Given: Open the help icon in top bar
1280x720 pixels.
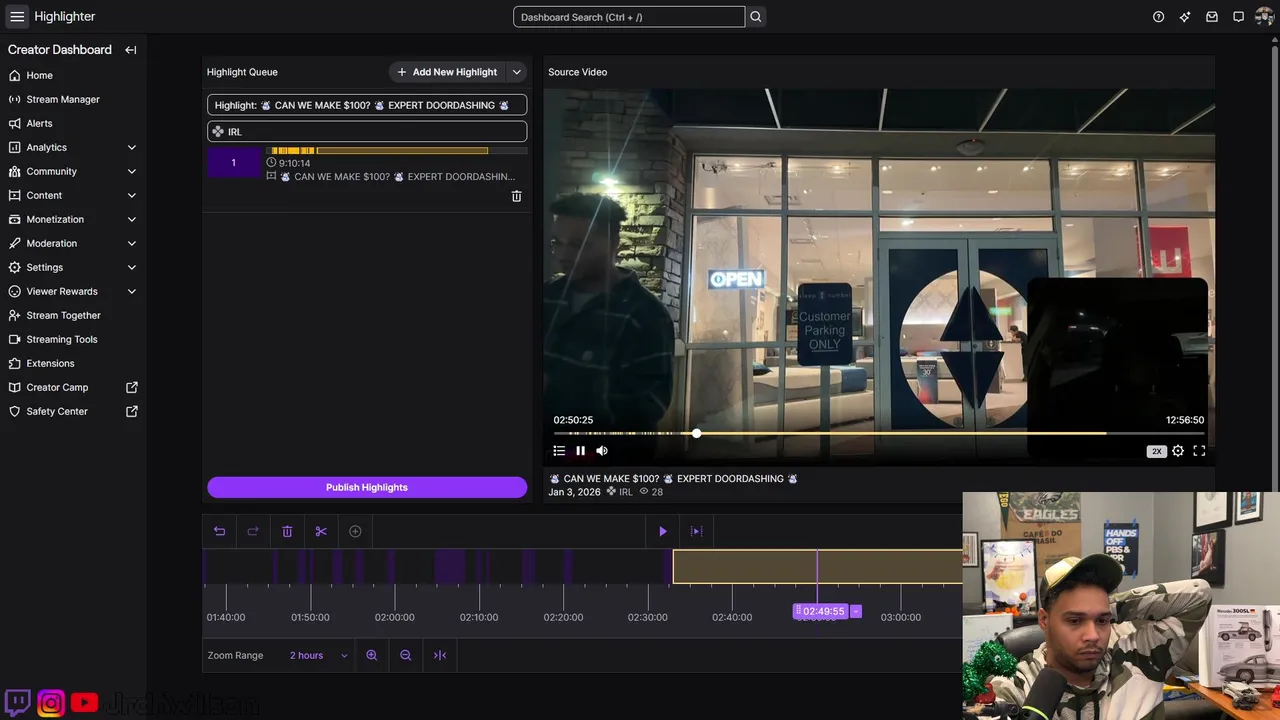Looking at the screenshot, I should 1158,17.
